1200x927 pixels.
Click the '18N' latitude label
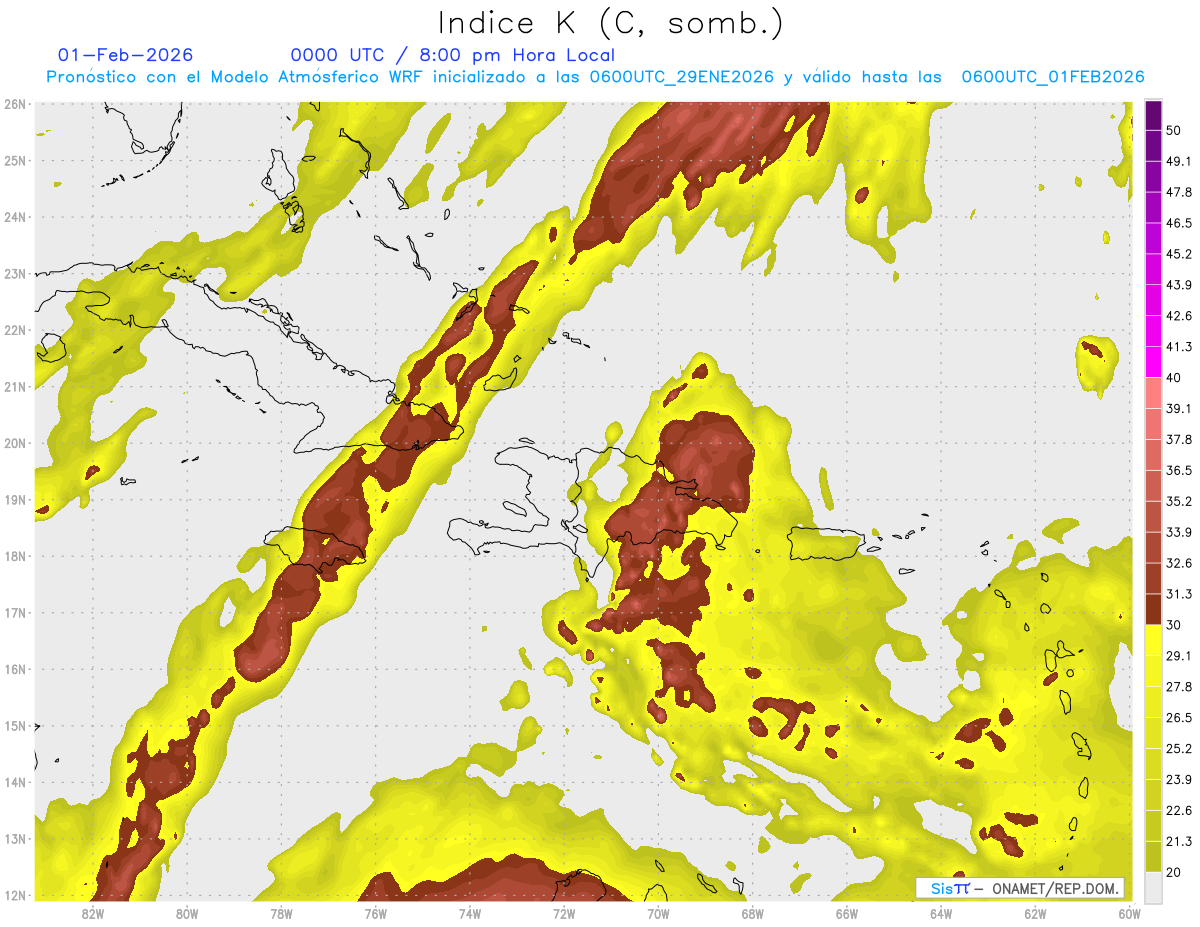tap(15, 556)
